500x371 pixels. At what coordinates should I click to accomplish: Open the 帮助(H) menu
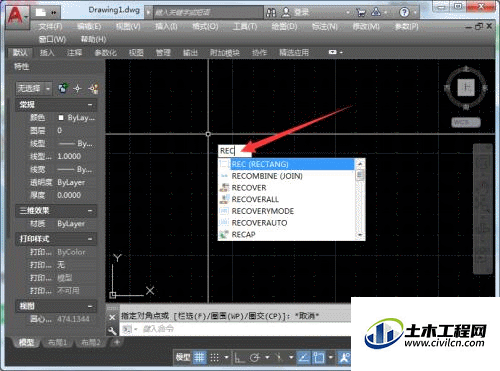[93, 39]
